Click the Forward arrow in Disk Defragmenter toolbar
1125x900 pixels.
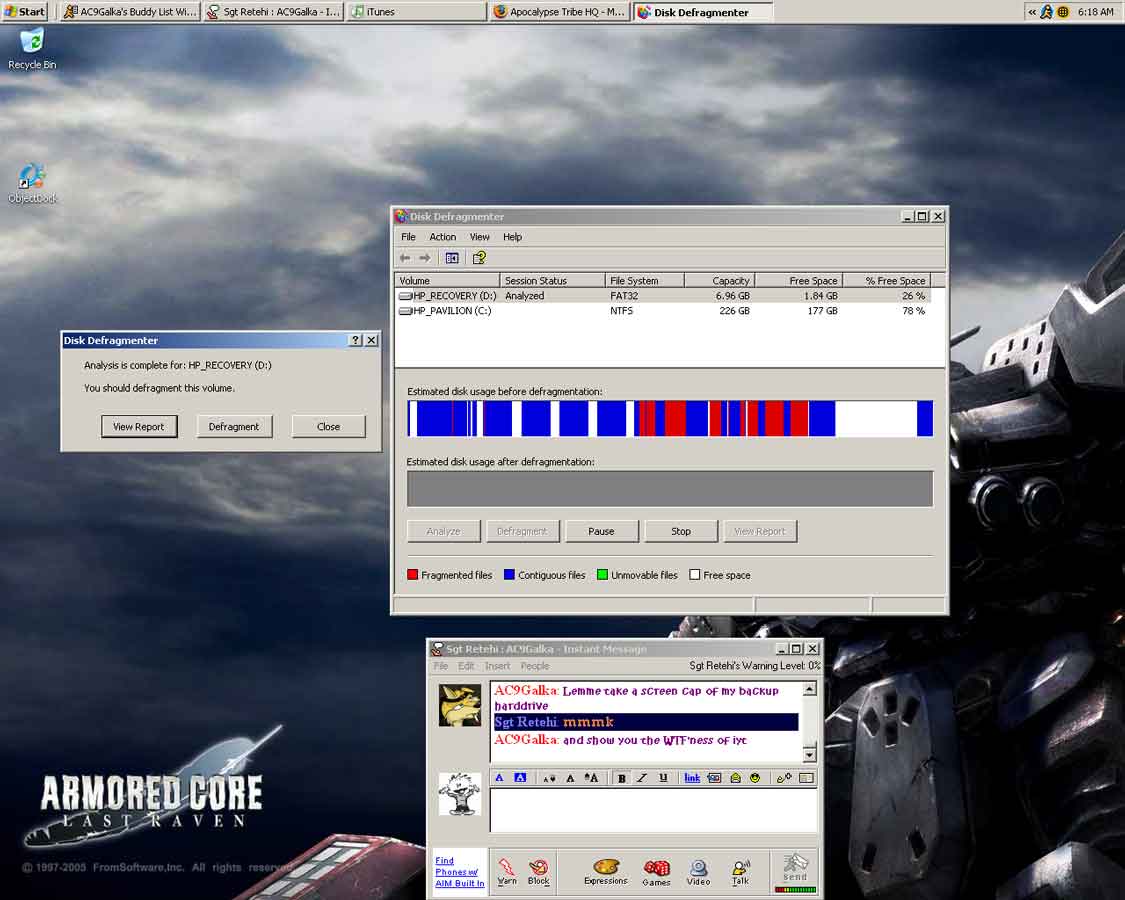425,258
